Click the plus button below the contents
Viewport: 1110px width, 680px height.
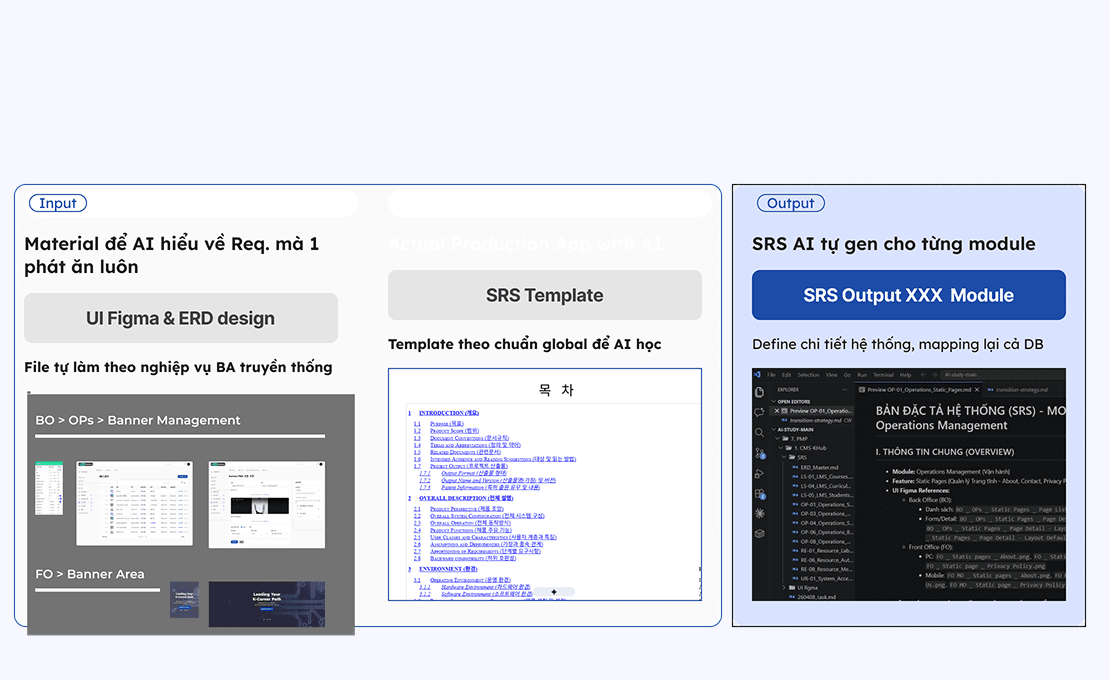554,592
